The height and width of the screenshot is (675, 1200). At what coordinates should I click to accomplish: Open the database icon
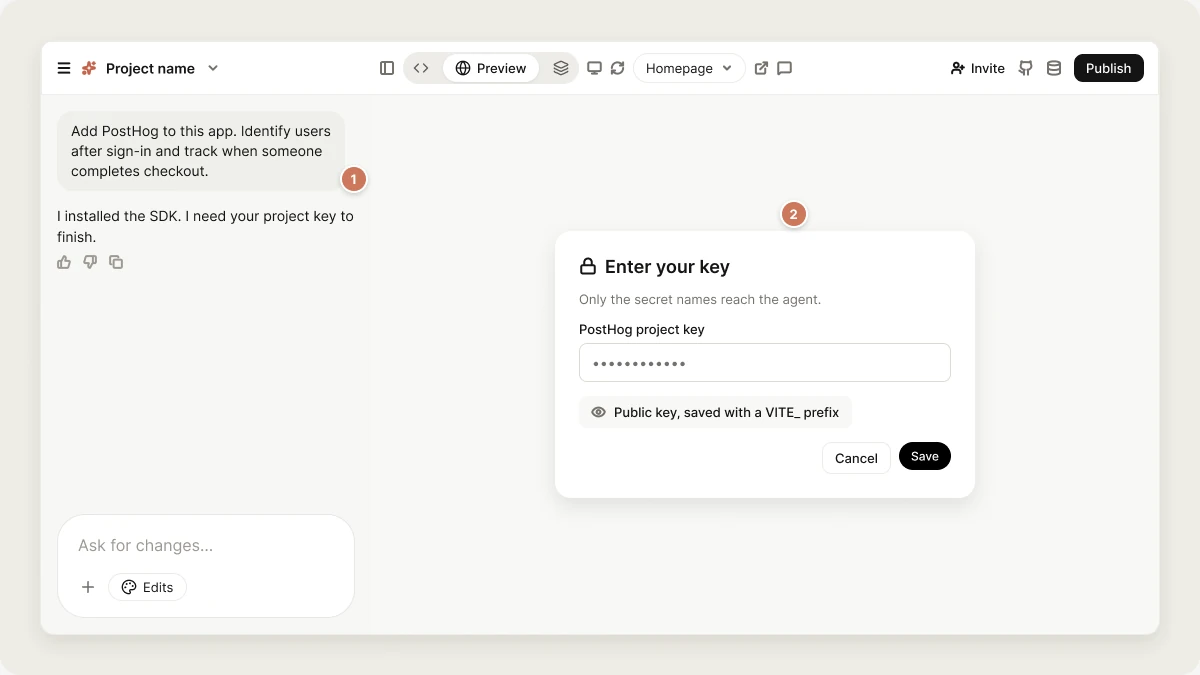1054,68
